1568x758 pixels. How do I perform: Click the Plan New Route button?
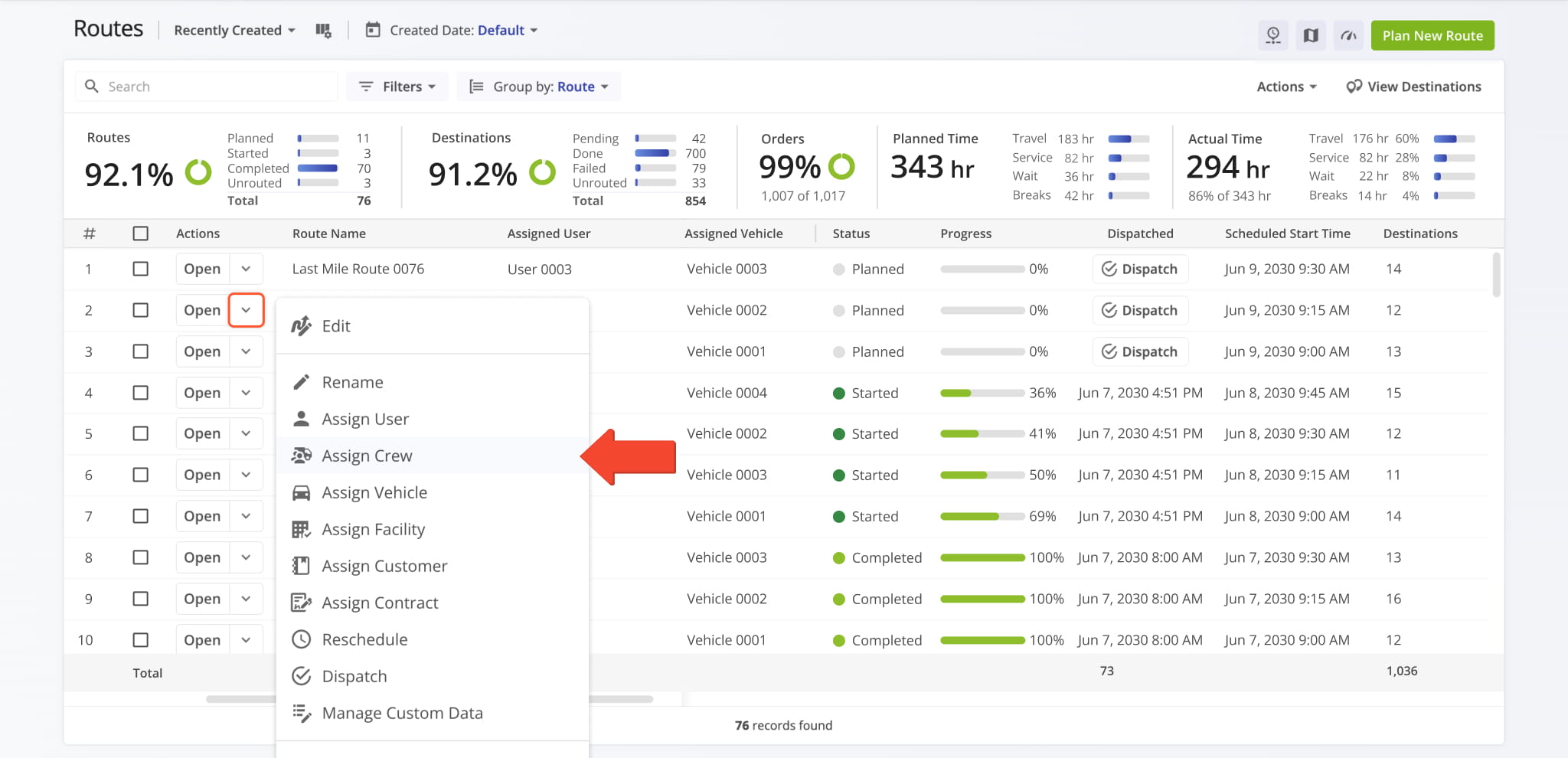click(x=1432, y=35)
